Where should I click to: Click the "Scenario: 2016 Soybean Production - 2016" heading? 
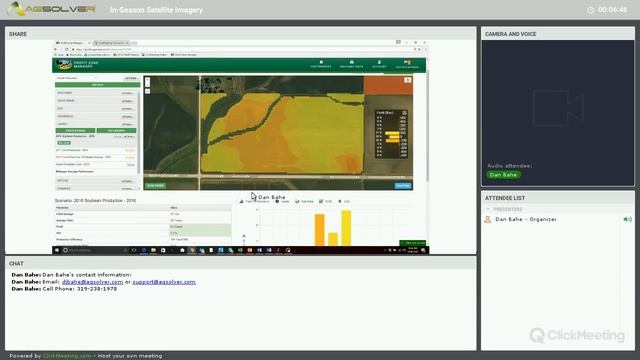coord(95,200)
